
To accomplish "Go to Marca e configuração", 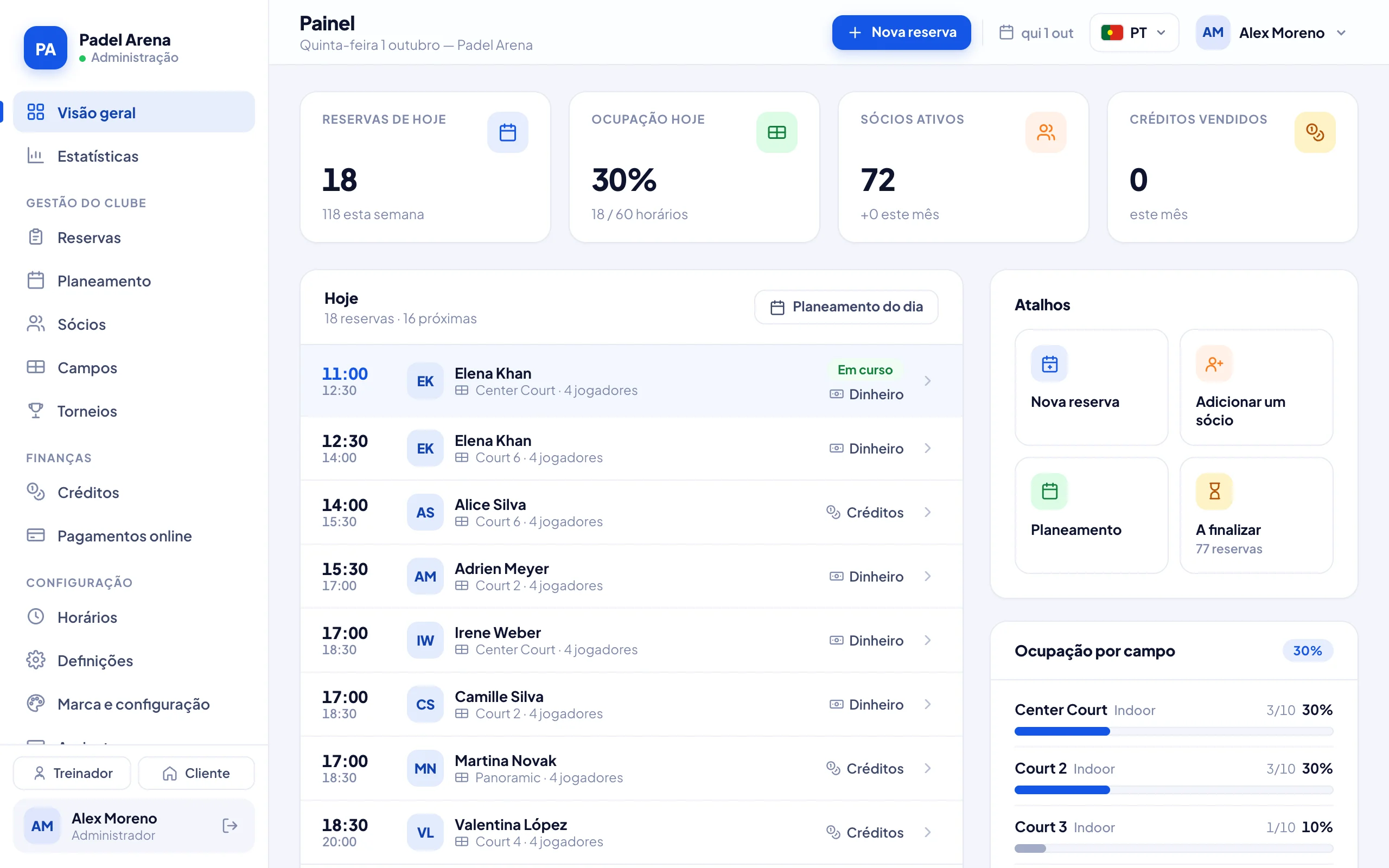I will point(133,703).
